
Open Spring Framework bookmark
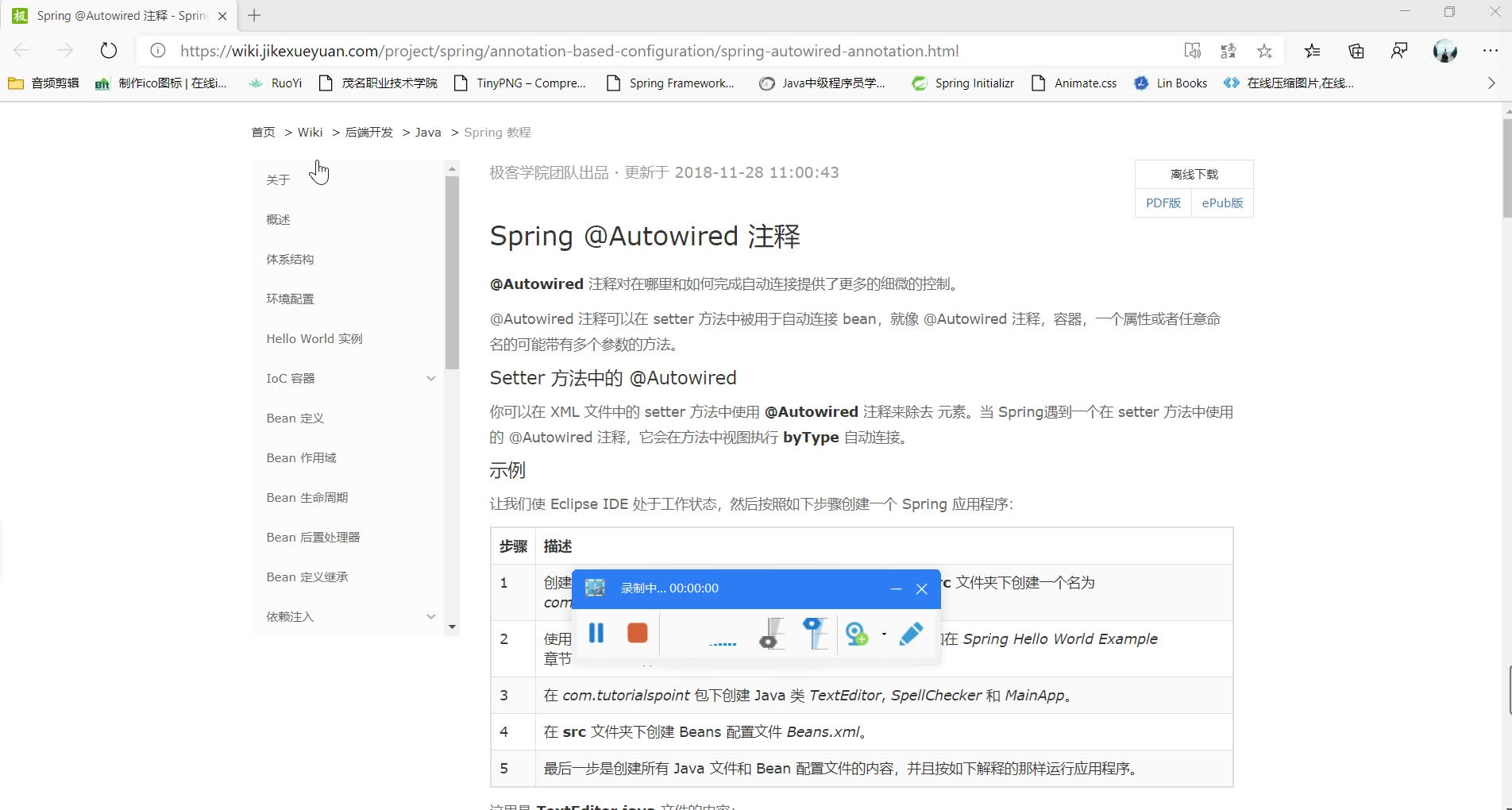click(x=670, y=83)
